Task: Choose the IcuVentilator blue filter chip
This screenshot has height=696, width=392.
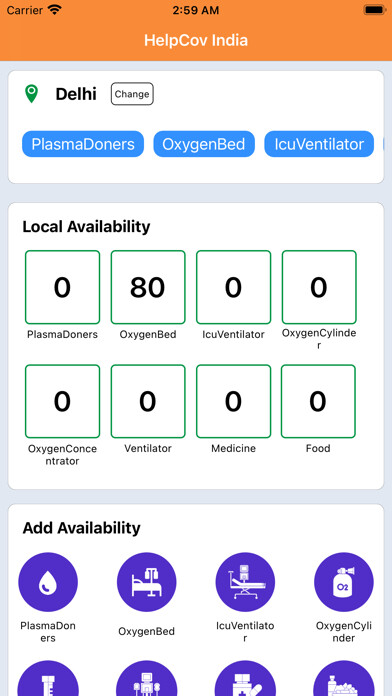Action: [319, 144]
